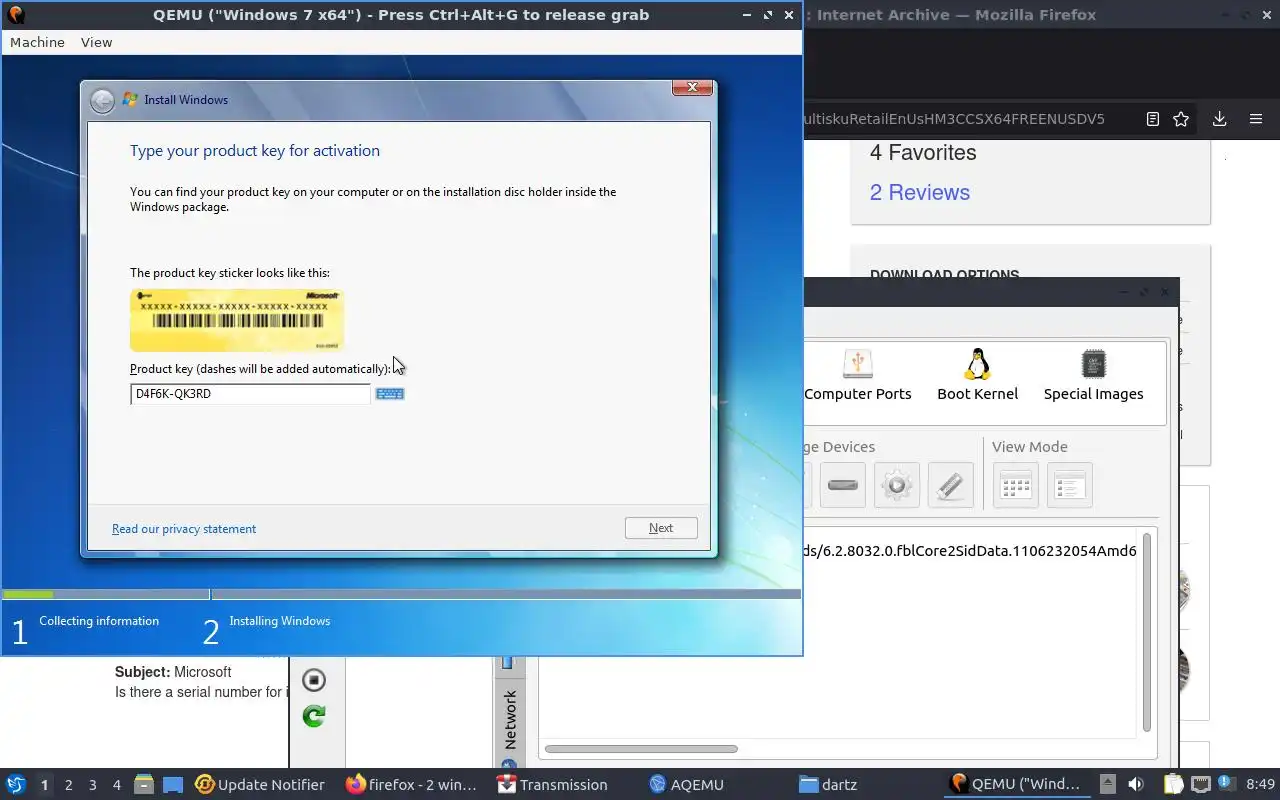Open the Network side tab in AQEMU
This screenshot has height=800, width=1280.
509,719
